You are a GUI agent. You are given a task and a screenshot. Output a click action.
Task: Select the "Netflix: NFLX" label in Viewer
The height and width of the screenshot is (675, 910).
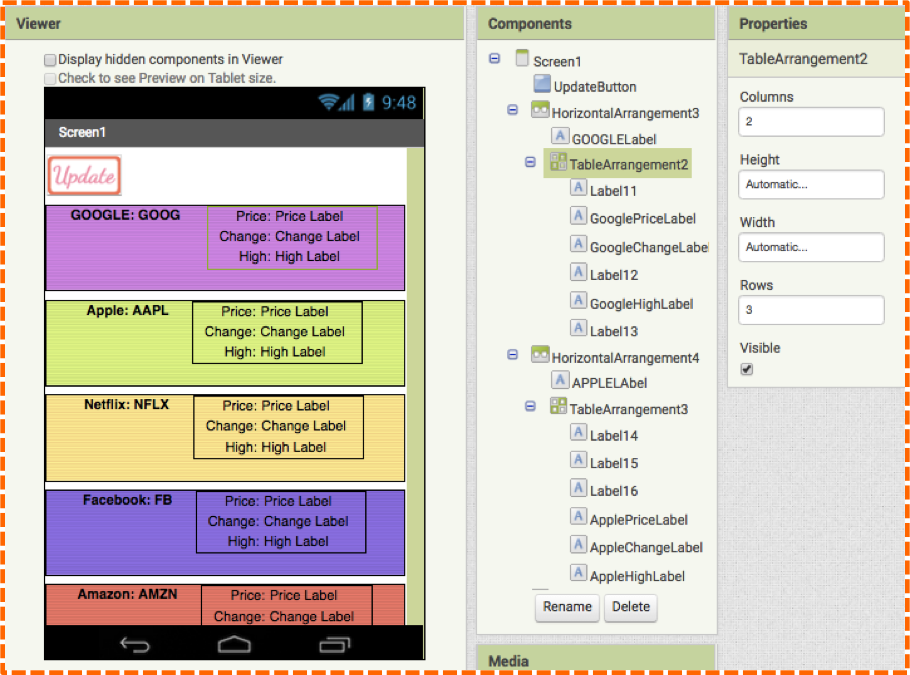click(x=127, y=405)
